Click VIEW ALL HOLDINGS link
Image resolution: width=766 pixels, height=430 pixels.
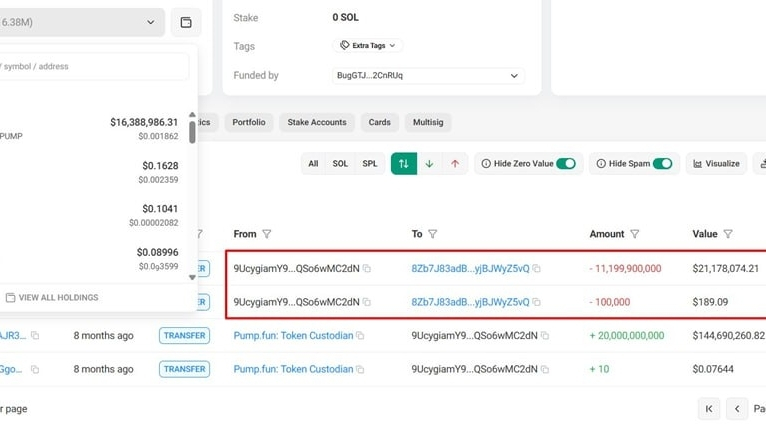pyautogui.click(x=52, y=298)
